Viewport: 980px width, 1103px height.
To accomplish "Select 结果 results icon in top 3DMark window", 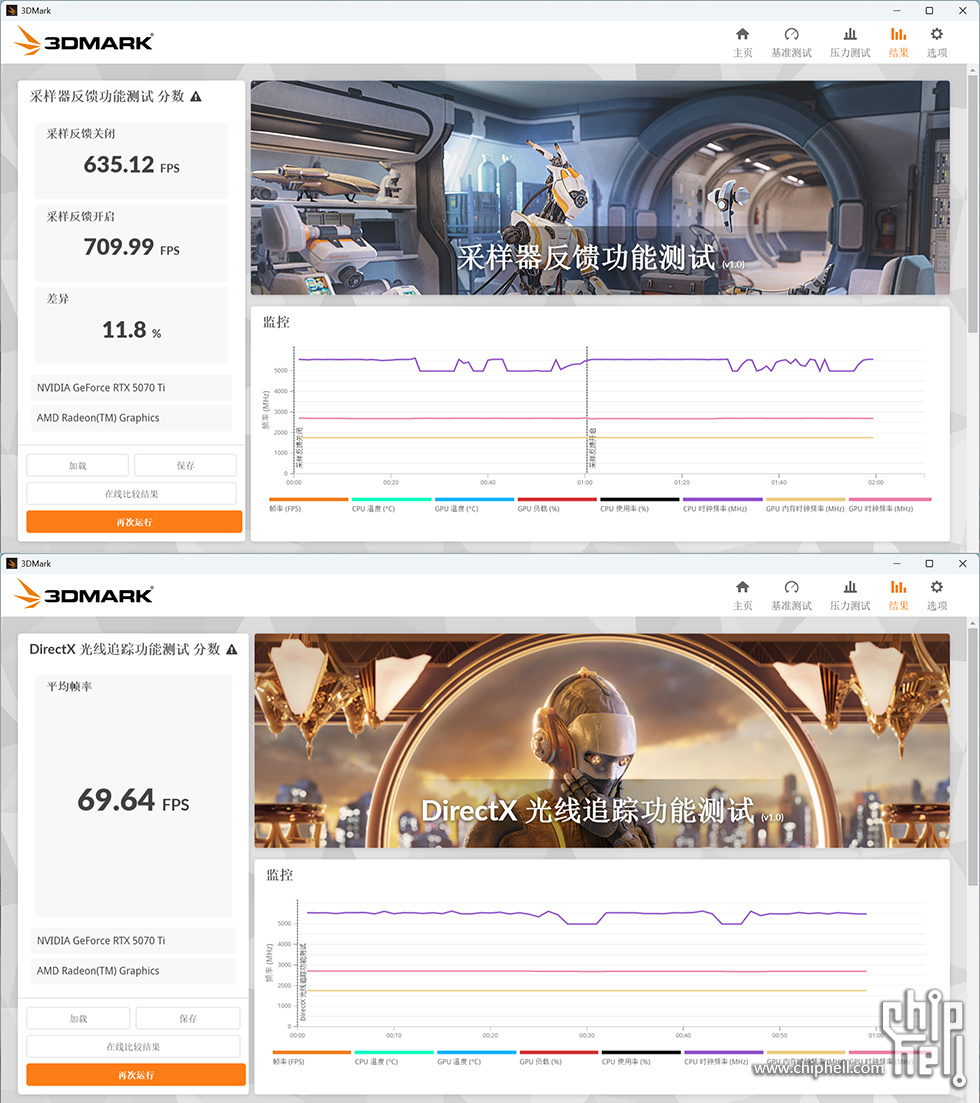I will coord(898,42).
